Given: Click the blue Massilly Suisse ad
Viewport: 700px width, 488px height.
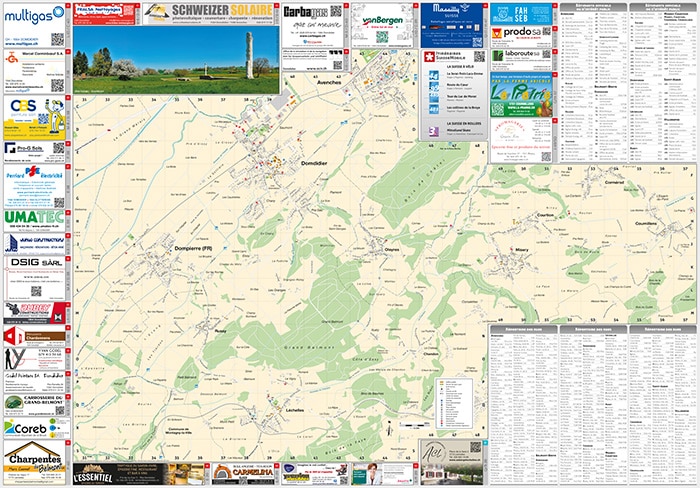Looking at the screenshot, I should (x=452, y=25).
